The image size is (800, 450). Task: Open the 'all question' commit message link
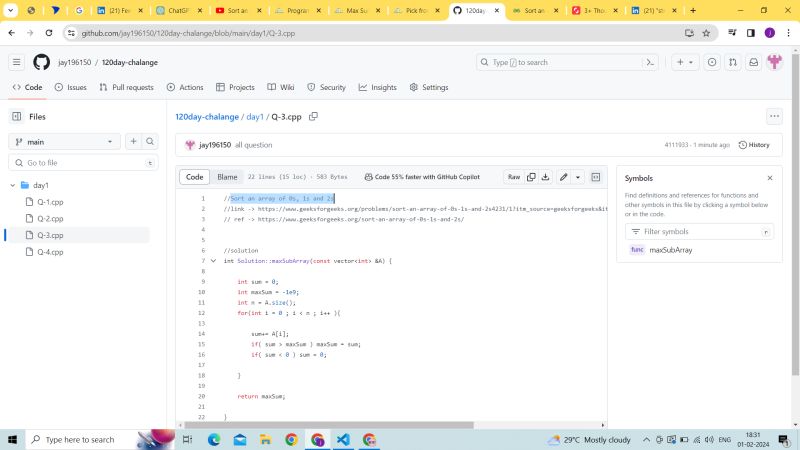(x=254, y=145)
